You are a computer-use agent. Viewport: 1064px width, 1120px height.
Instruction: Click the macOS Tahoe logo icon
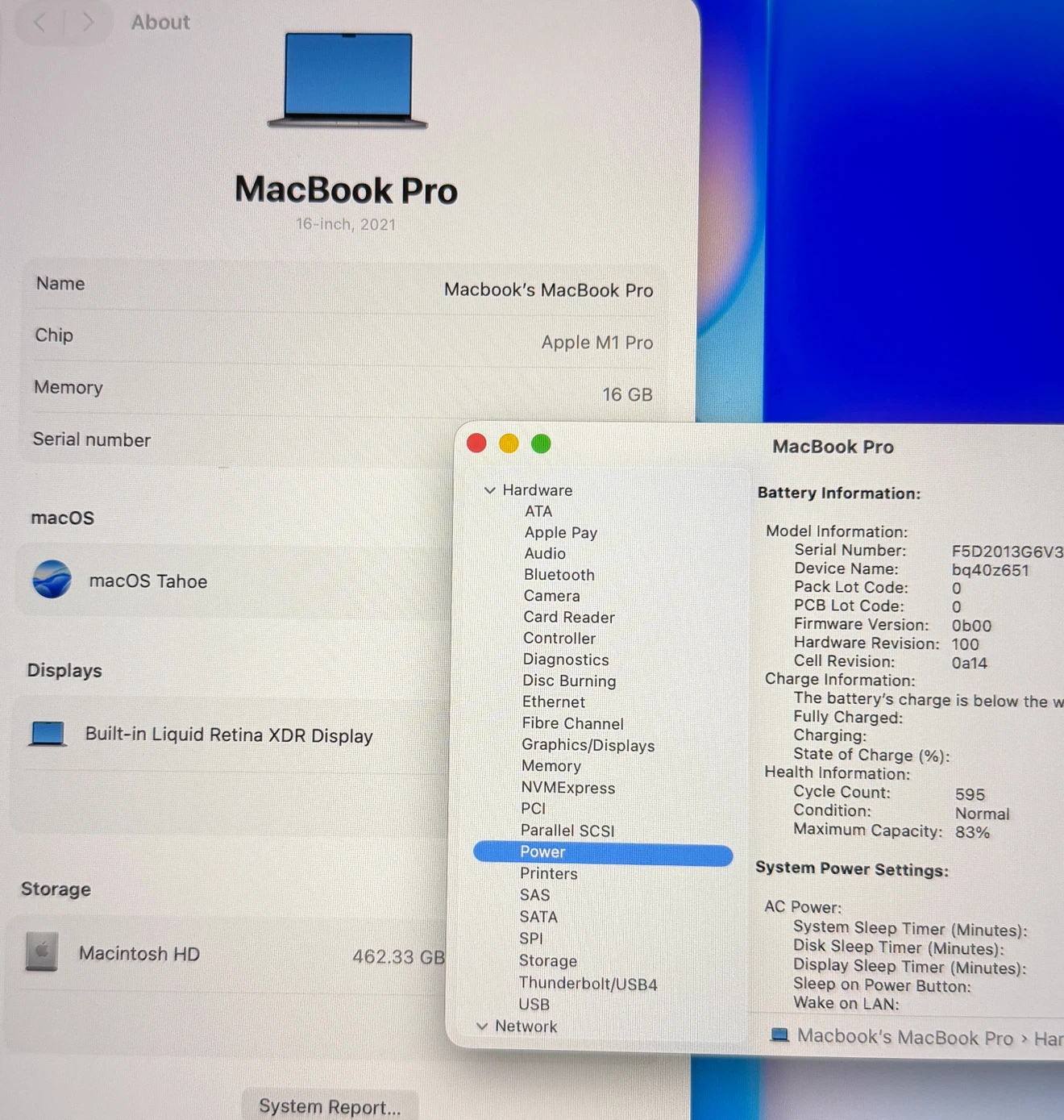pos(52,579)
